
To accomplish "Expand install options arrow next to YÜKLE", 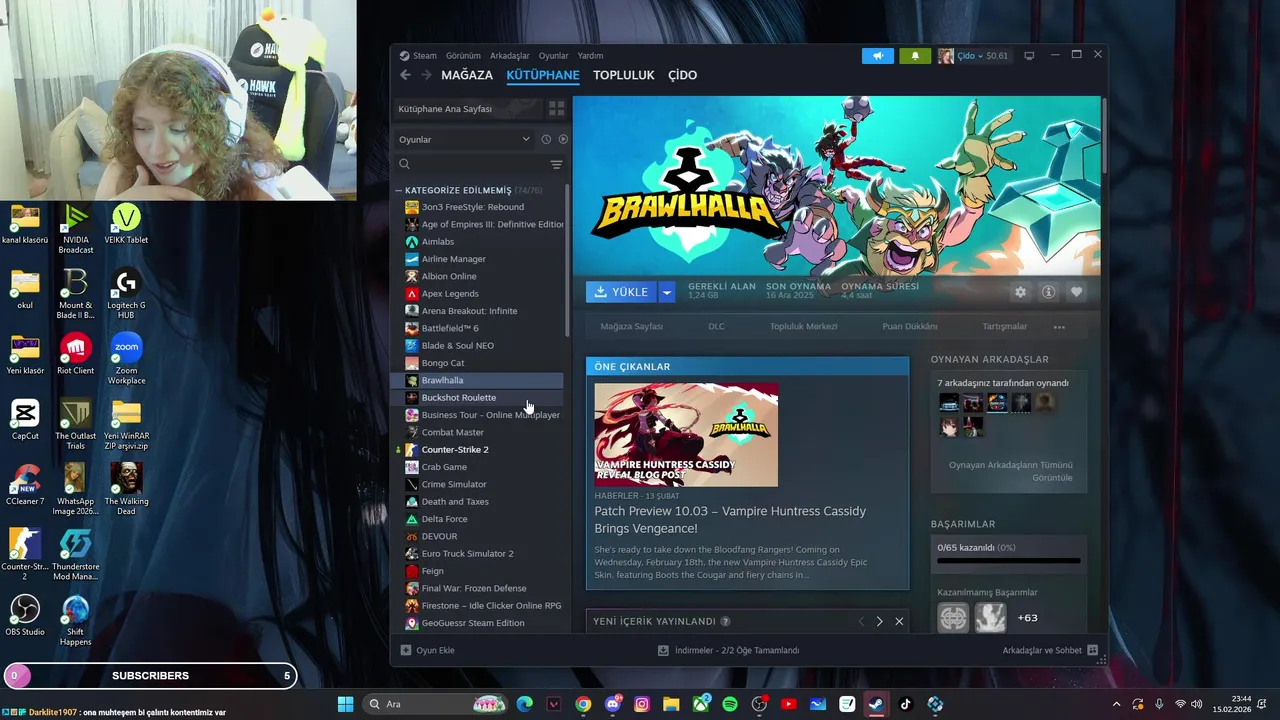I will click(x=667, y=292).
